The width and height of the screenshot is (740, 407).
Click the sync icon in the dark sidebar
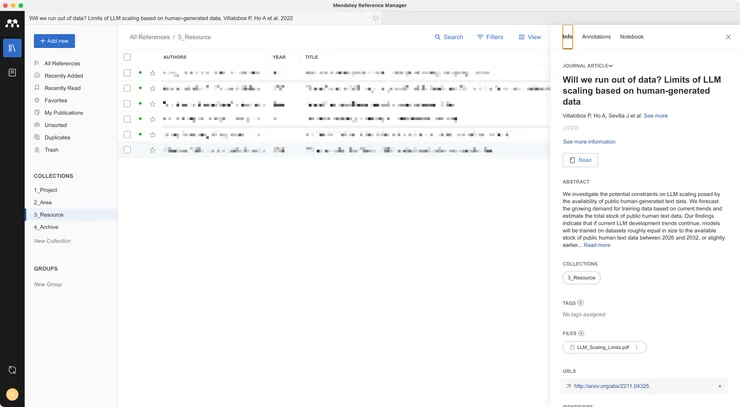coord(12,370)
